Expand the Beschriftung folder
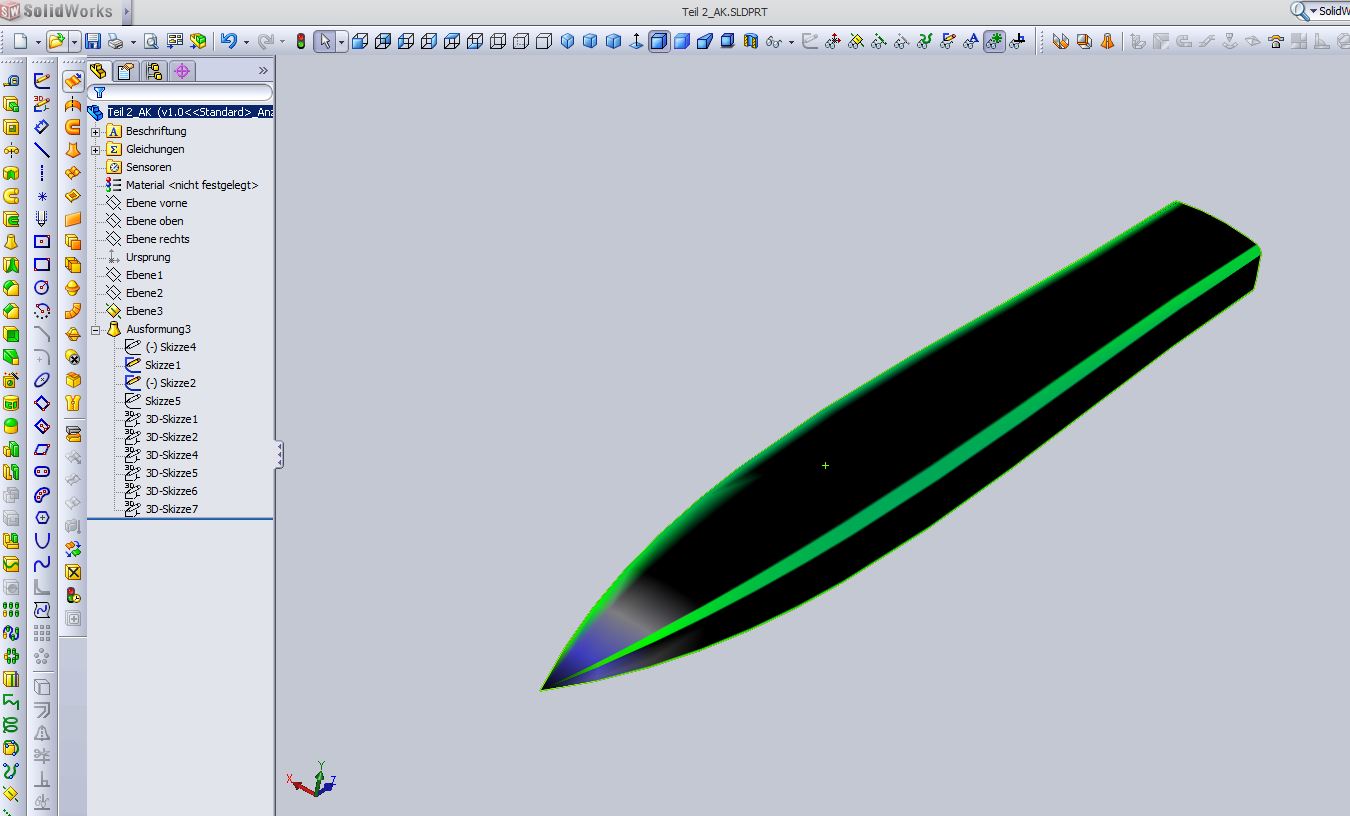The width and height of the screenshot is (1350, 816). click(x=96, y=131)
